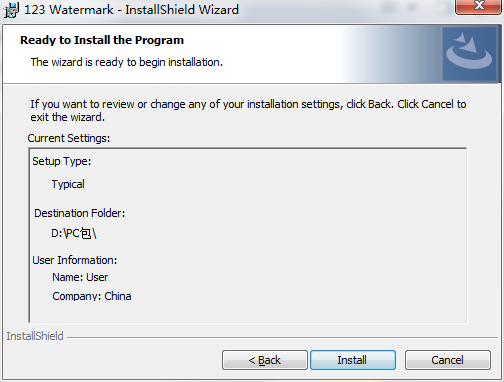Click the 'Destination Folder:' label

tap(80, 213)
